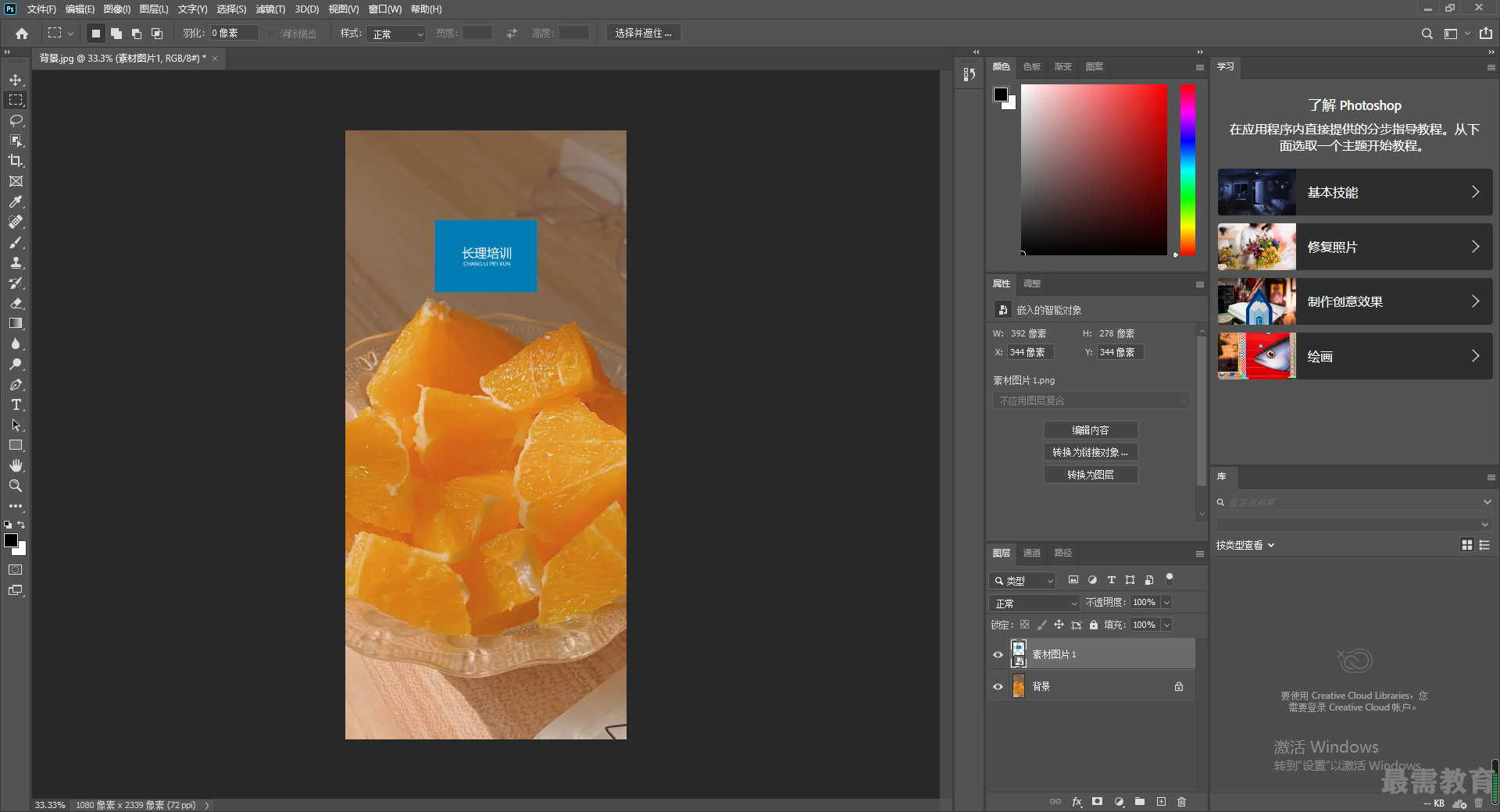Open the layer blend mode dropdown
Viewport: 1500px width, 812px height.
pyautogui.click(x=1034, y=603)
